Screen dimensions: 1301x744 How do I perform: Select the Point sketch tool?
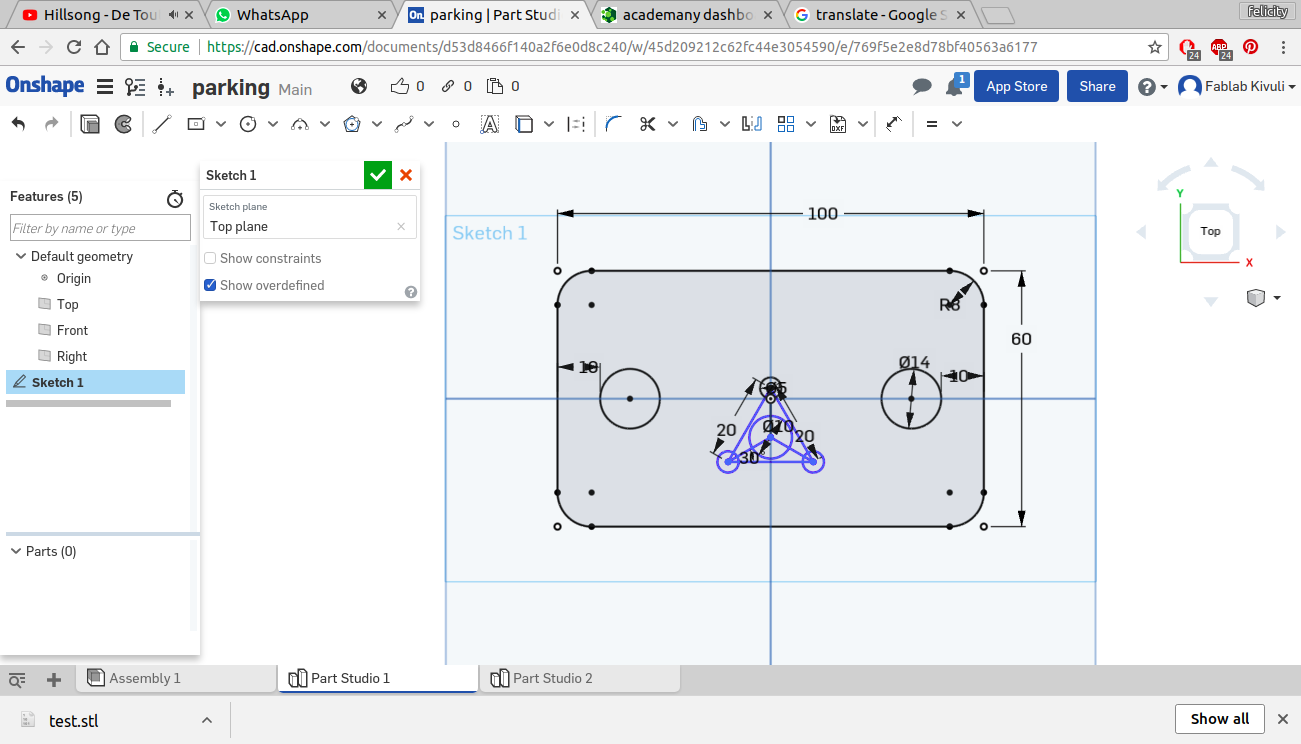(x=456, y=124)
